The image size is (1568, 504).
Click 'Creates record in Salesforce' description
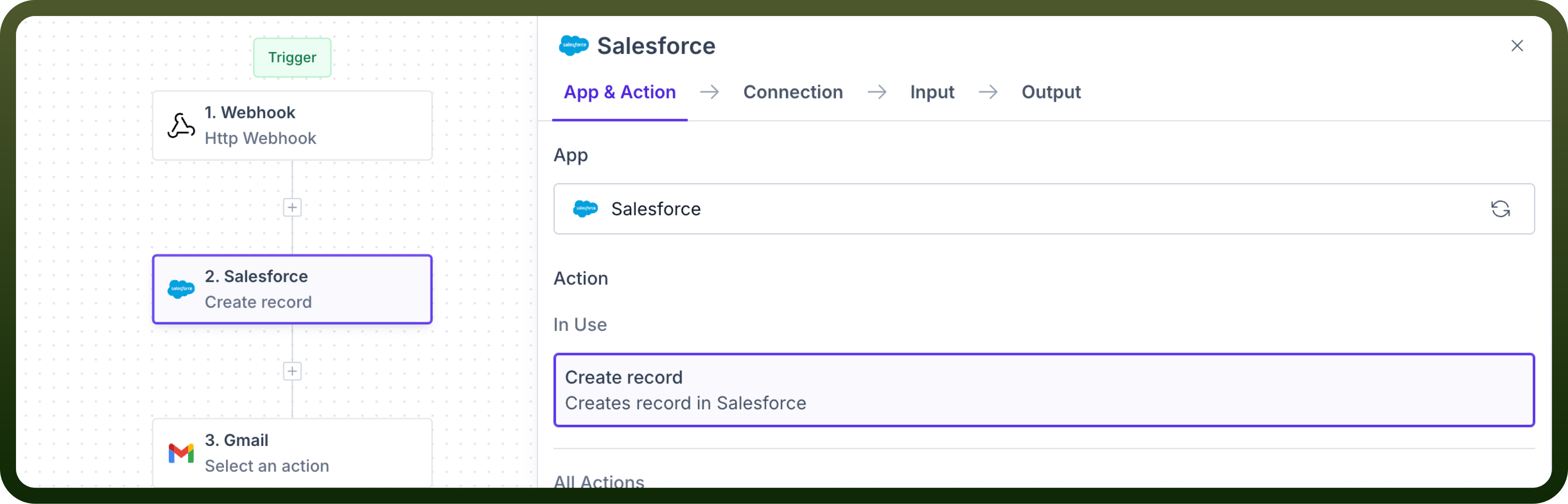point(685,404)
